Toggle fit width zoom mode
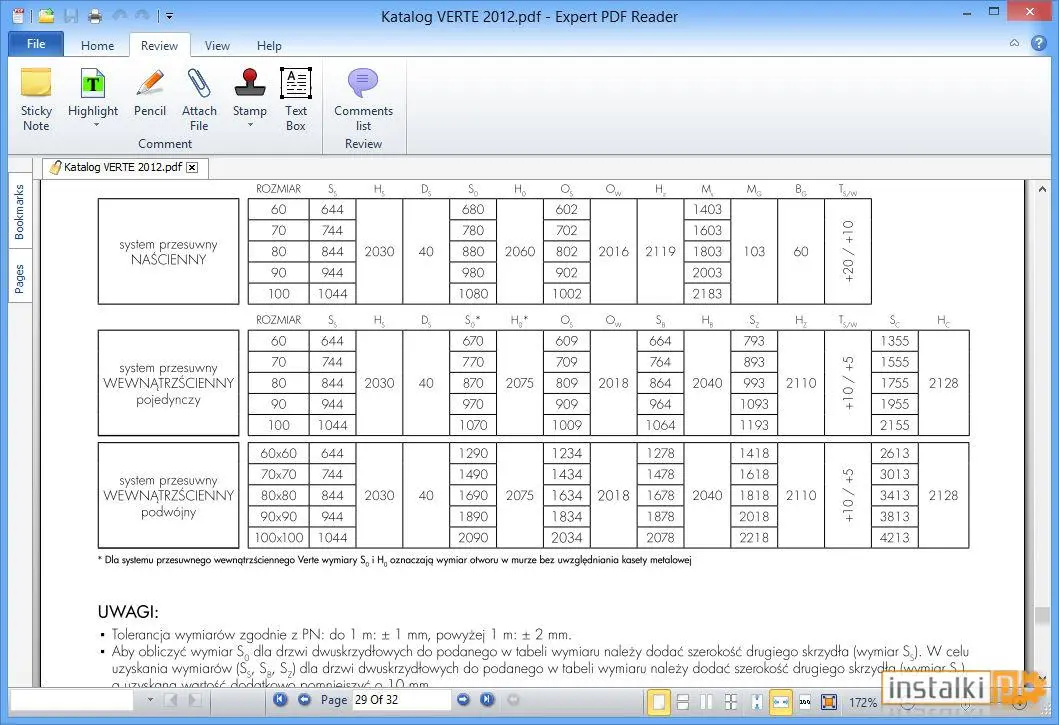Screen dimensions: 1059x725 click(x=781, y=702)
